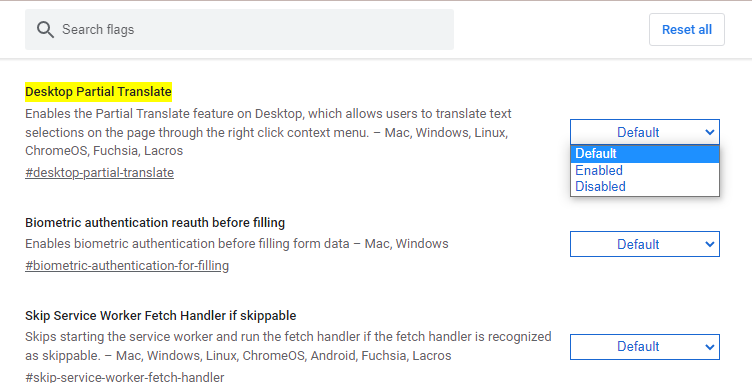This screenshot has height=383, width=752.
Task: Click the chevron arrow on Biometric authentication dropdown
Action: tap(710, 244)
